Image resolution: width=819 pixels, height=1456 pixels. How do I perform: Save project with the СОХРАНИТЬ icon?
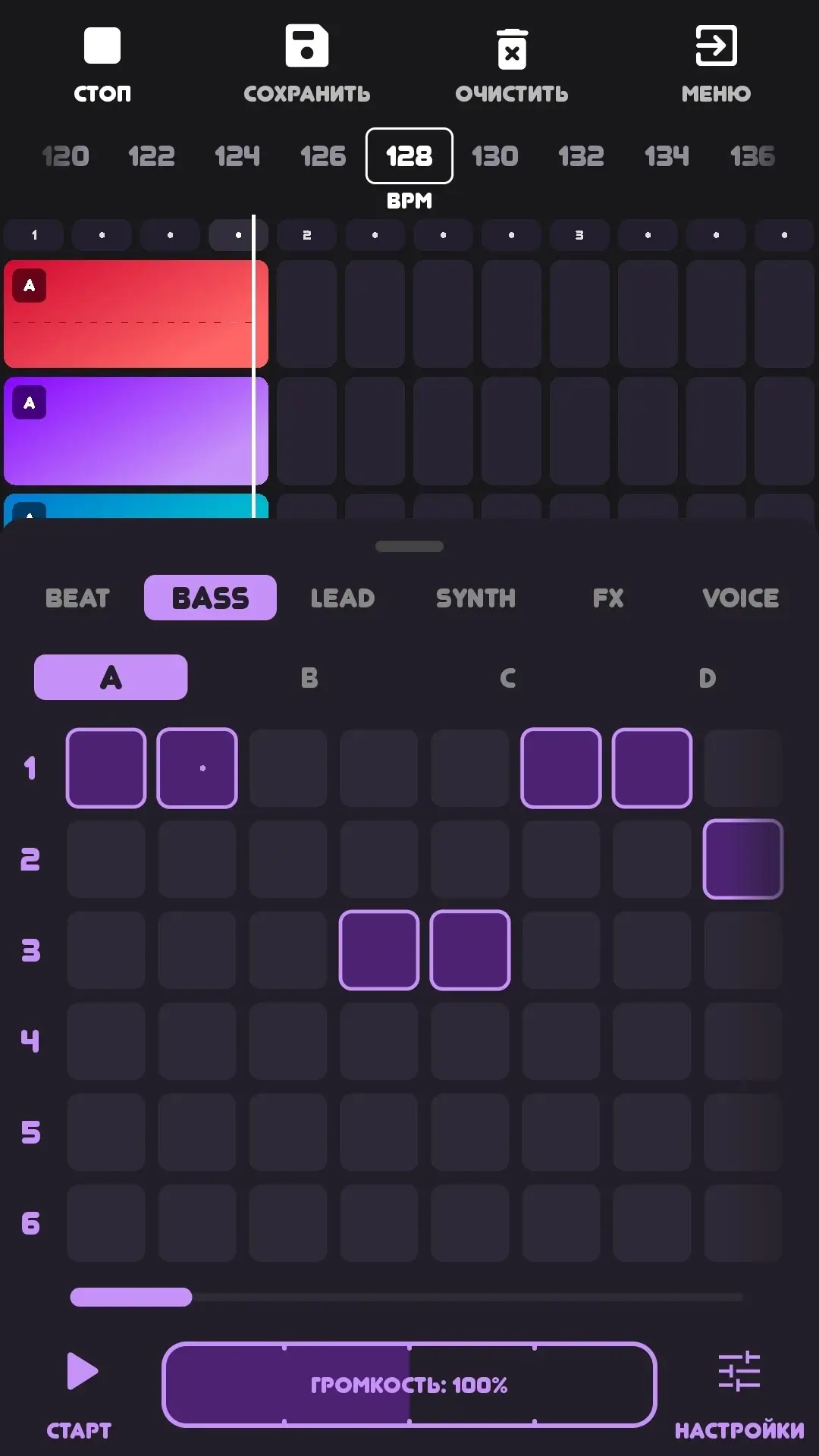point(306,45)
